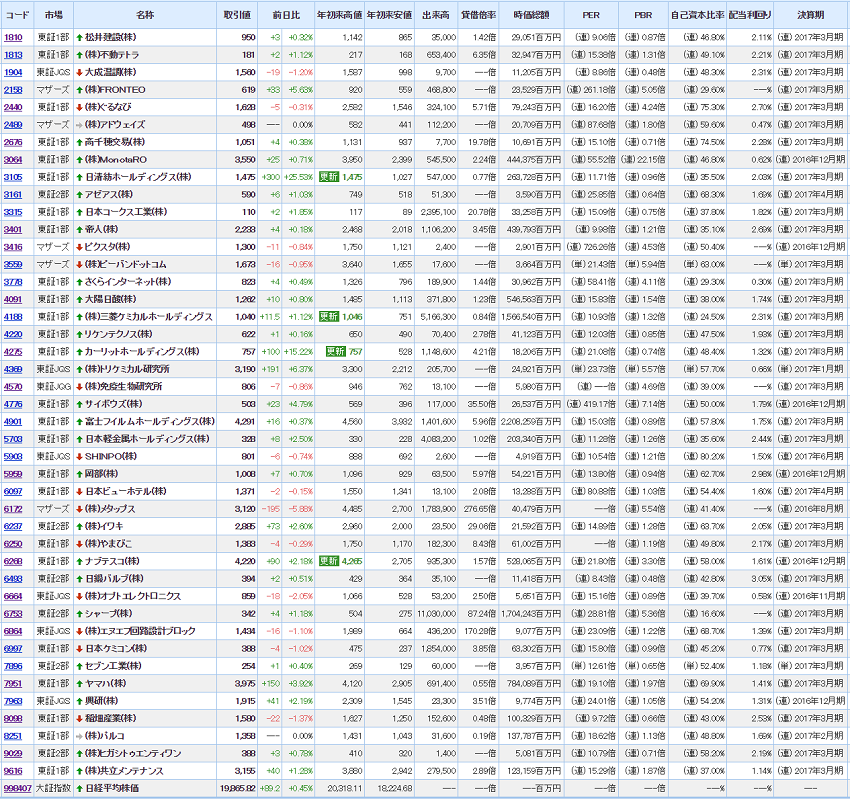Viewport: 850px width, 800px height.
Task: Click the PER column header
Action: [x=591, y=15]
